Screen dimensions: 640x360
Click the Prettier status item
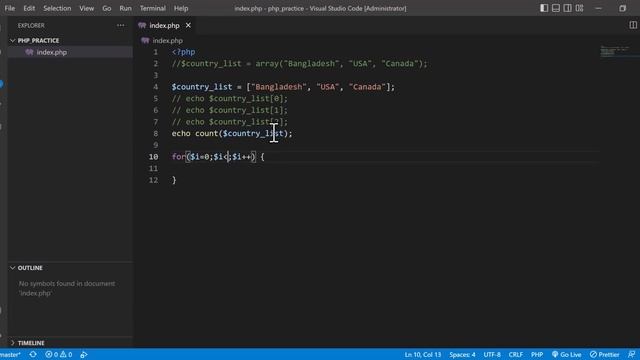pos(604,354)
